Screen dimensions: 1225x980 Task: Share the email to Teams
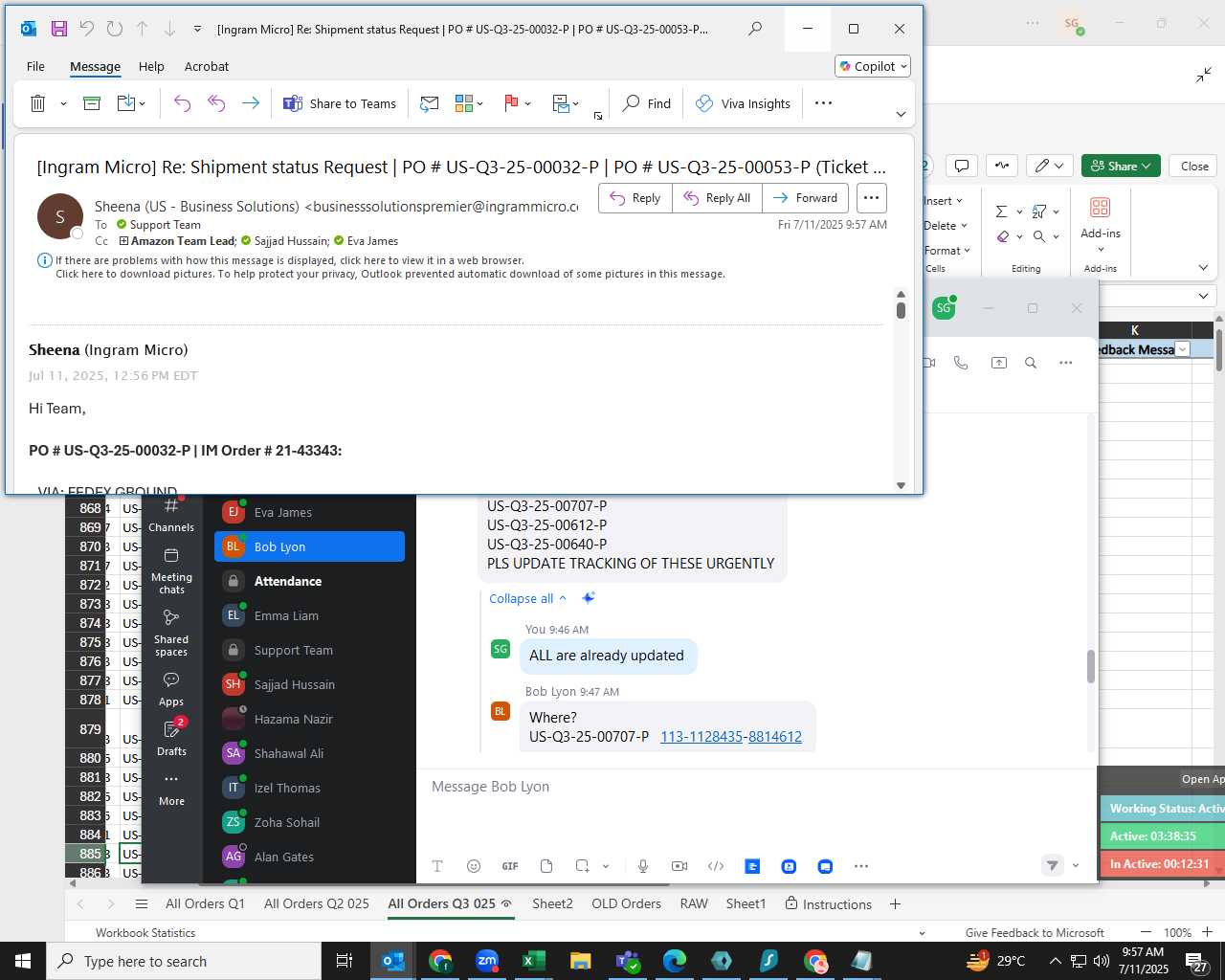click(x=340, y=103)
